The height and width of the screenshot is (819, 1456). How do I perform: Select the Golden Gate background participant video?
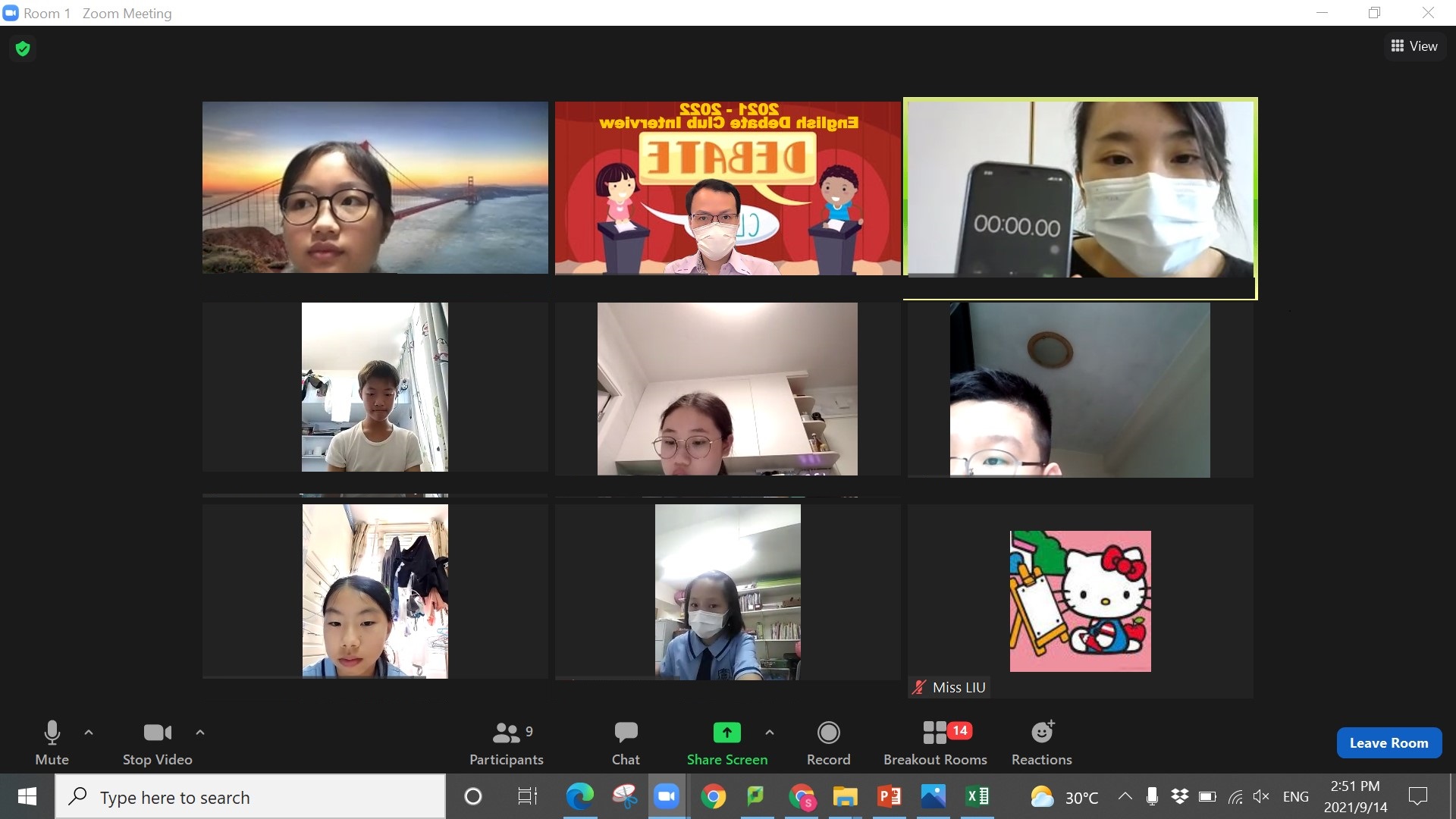point(375,187)
